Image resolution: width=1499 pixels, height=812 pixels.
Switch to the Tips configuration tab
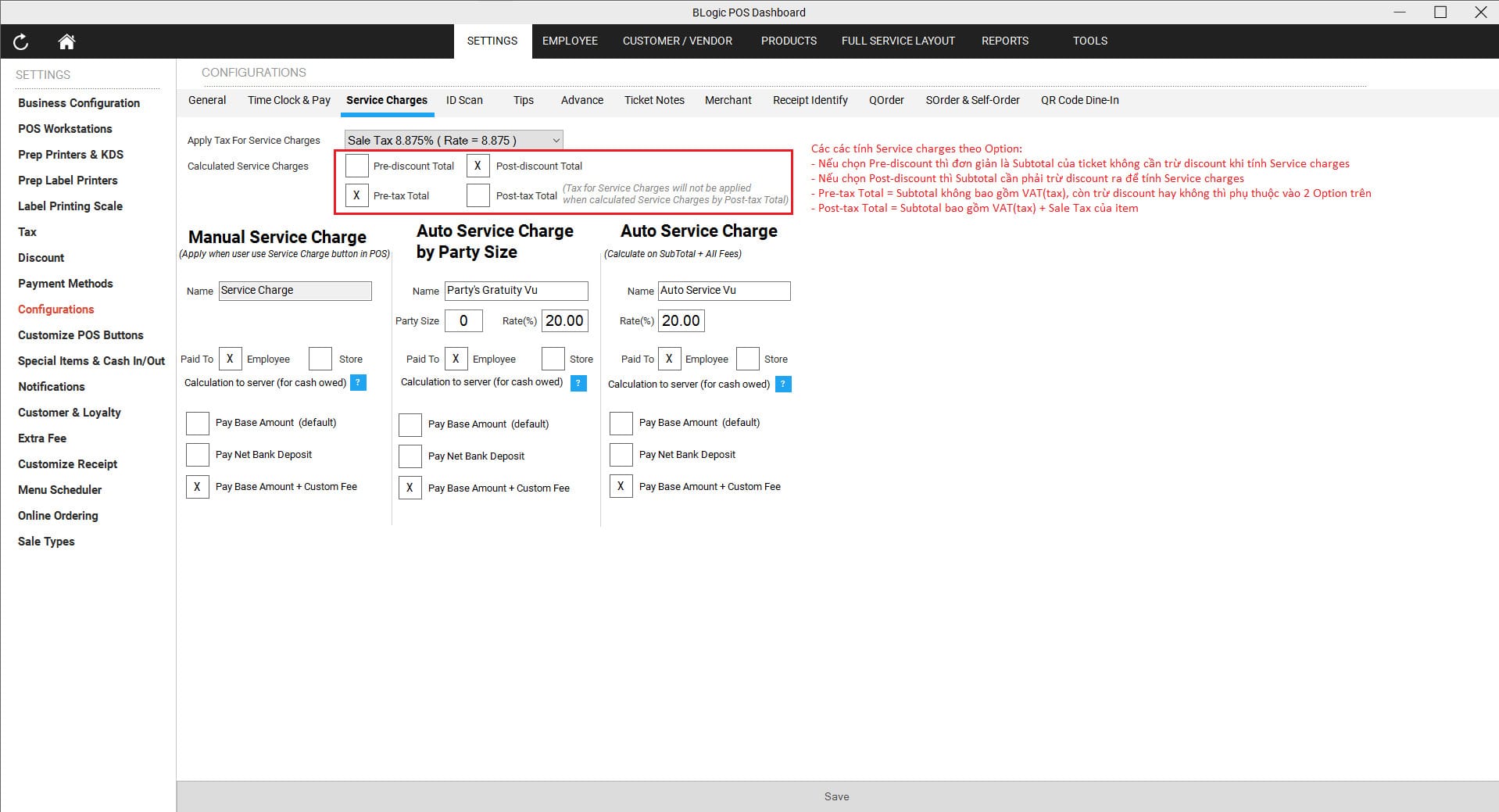point(523,100)
